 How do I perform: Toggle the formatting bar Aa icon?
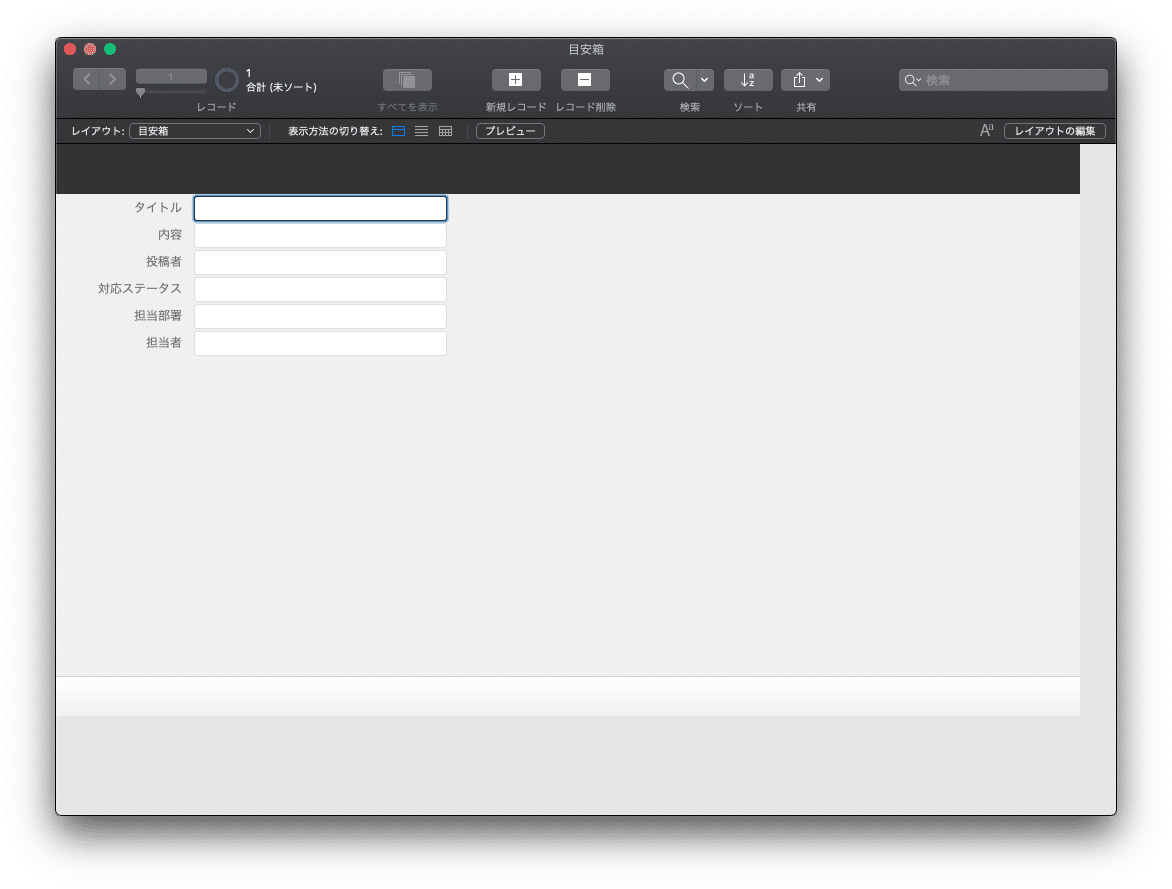click(987, 131)
